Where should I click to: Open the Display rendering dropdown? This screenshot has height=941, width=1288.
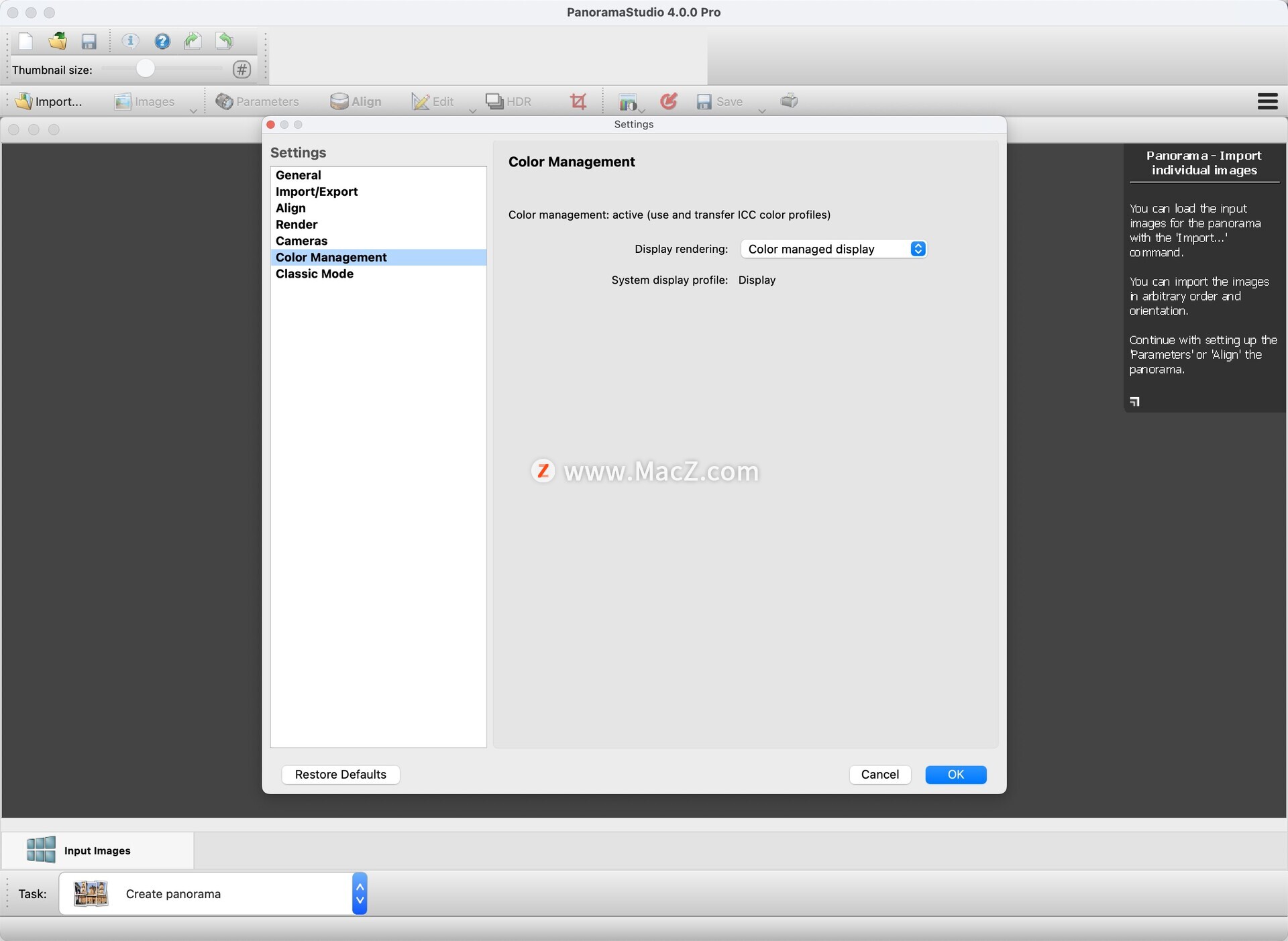pos(833,249)
